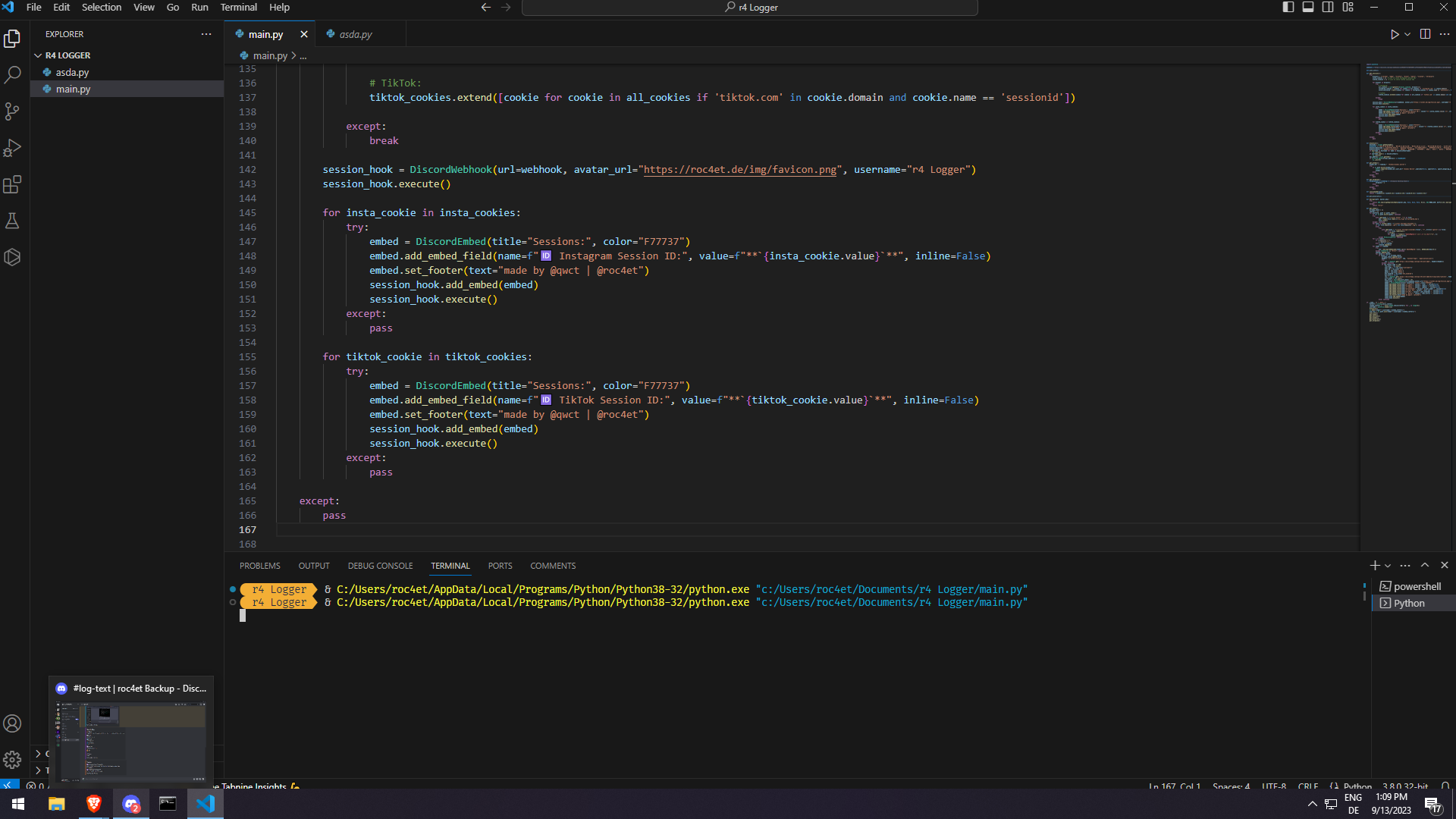Image resolution: width=1456 pixels, height=819 pixels.
Task: Open run button dropdown arrow
Action: [x=1407, y=34]
